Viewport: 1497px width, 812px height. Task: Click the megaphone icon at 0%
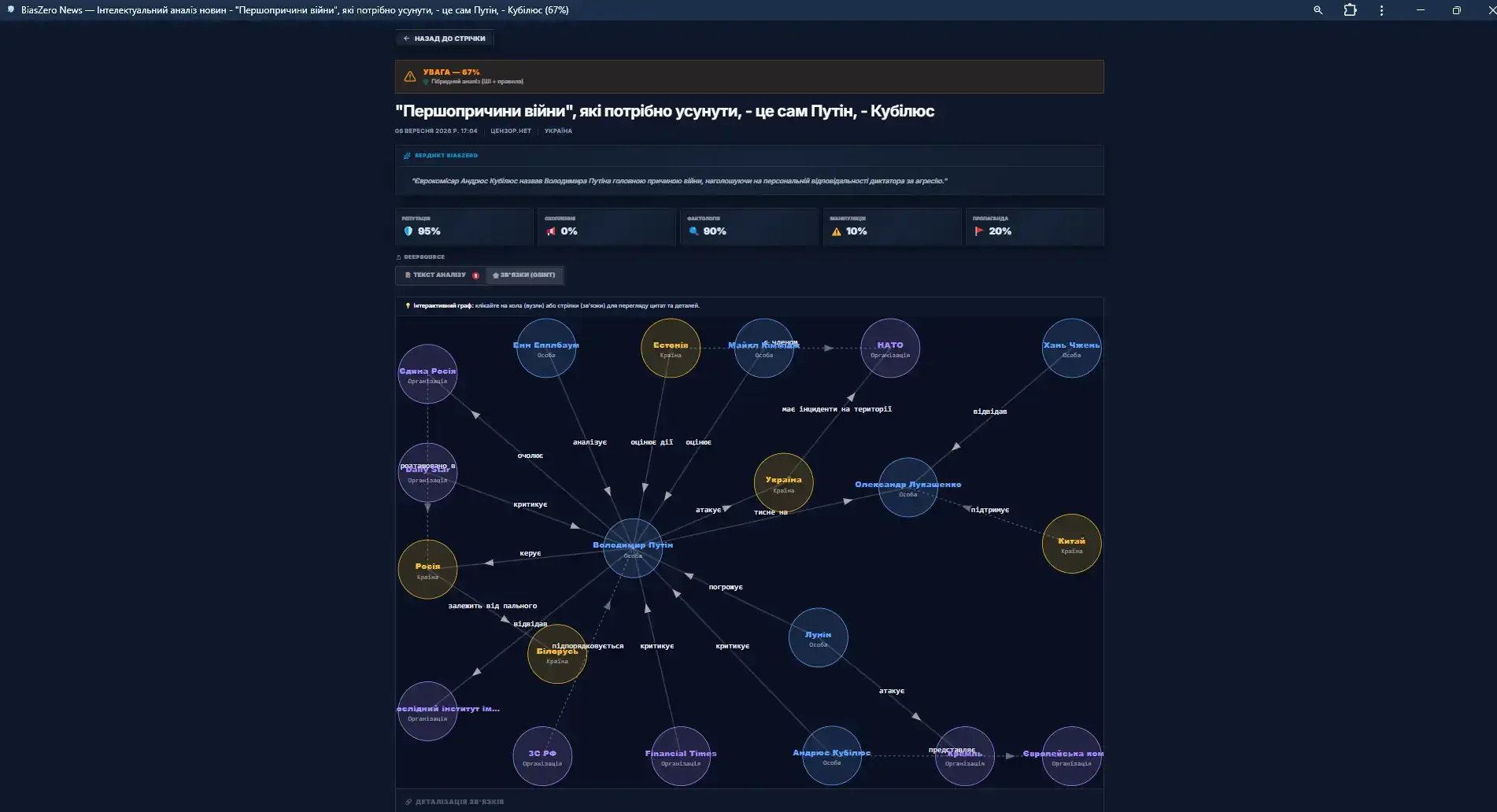[x=551, y=231]
